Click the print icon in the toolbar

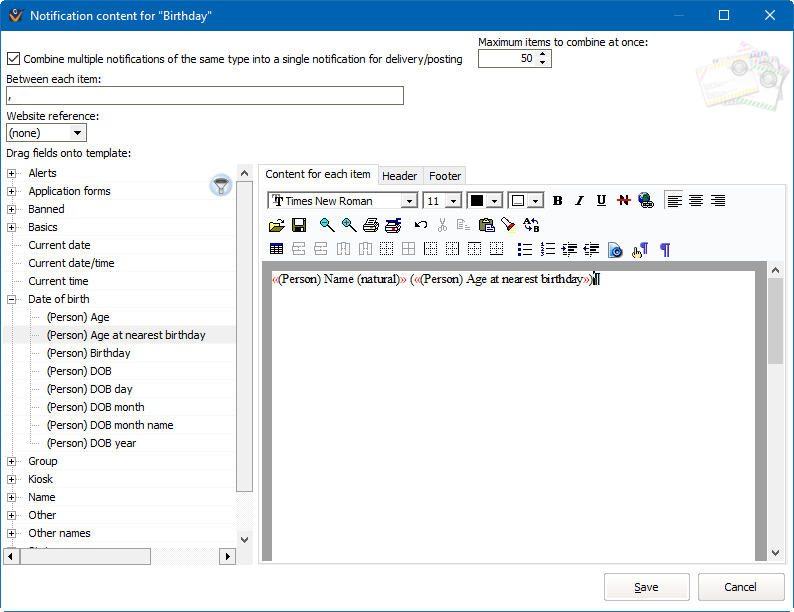[x=371, y=225]
